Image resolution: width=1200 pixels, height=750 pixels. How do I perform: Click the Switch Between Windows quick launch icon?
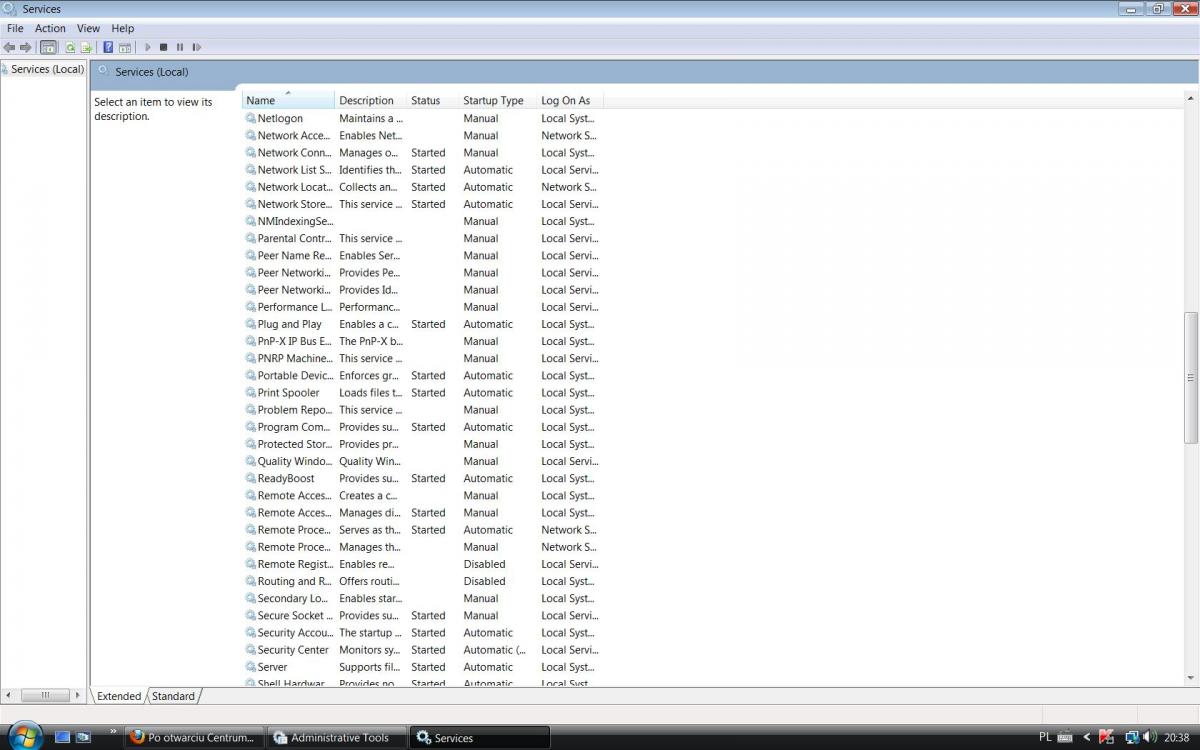click(x=83, y=737)
